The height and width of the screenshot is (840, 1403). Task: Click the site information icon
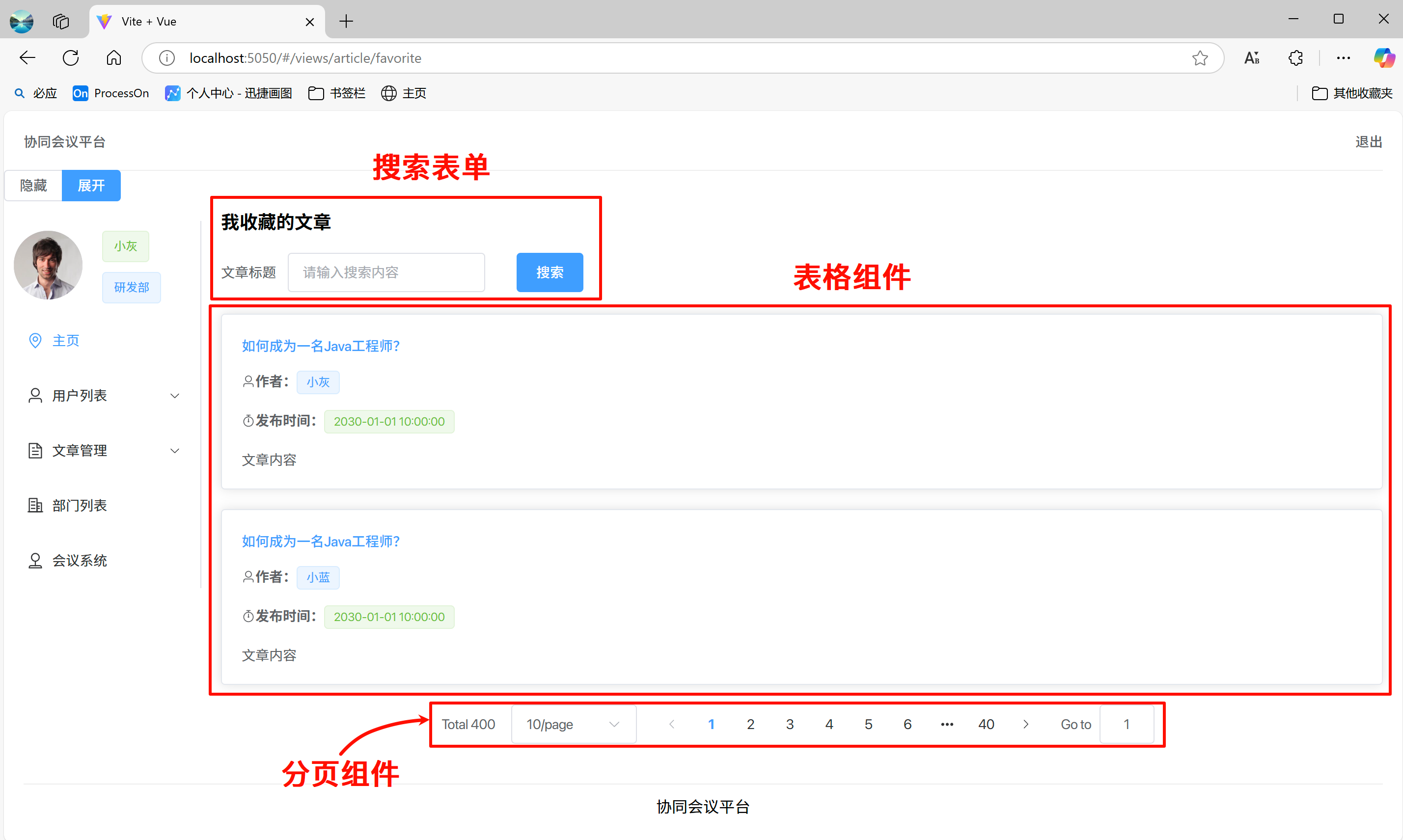pos(166,58)
